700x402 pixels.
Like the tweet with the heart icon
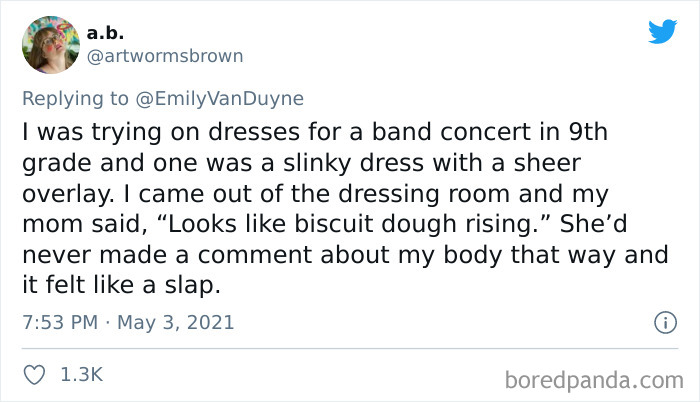point(34,375)
